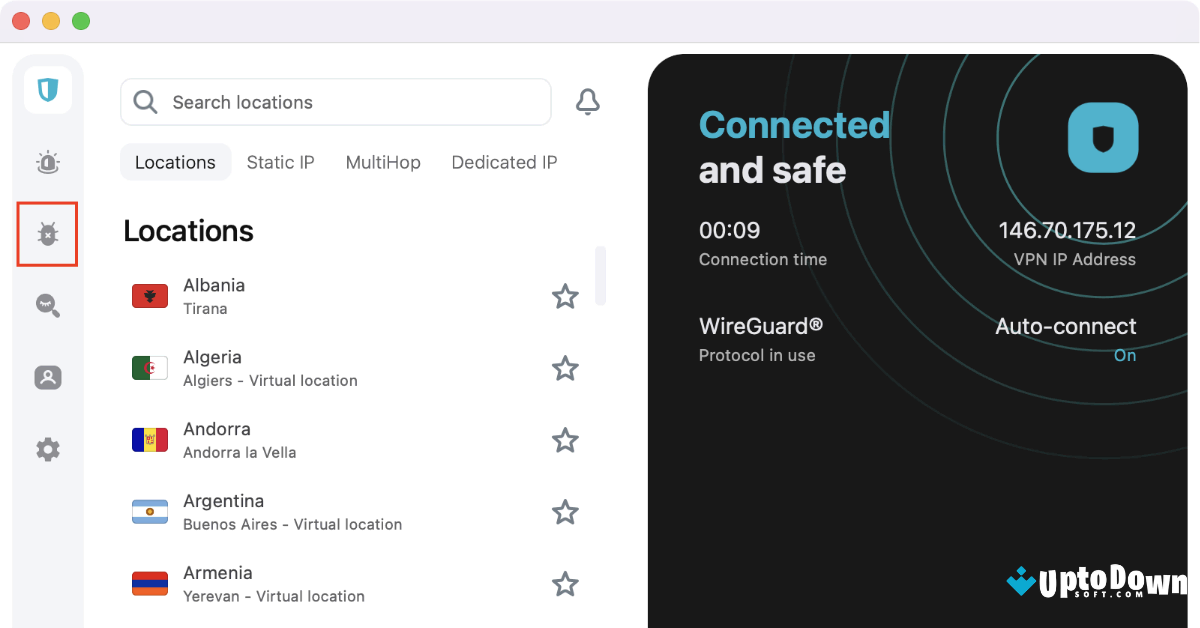The height and width of the screenshot is (628, 1200).
Task: Mark Armenia as favorite
Action: point(566,584)
